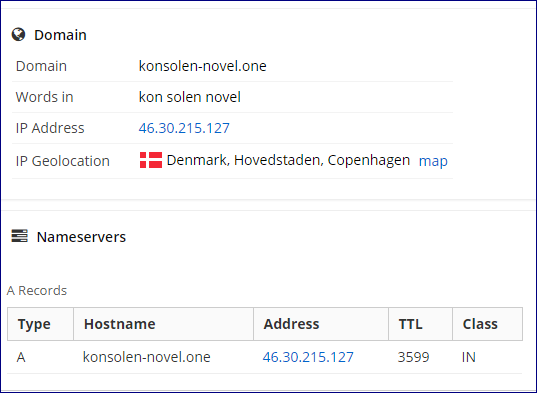The height and width of the screenshot is (393, 537).
Task: Click the TTL column header
Action: [x=420, y=324]
